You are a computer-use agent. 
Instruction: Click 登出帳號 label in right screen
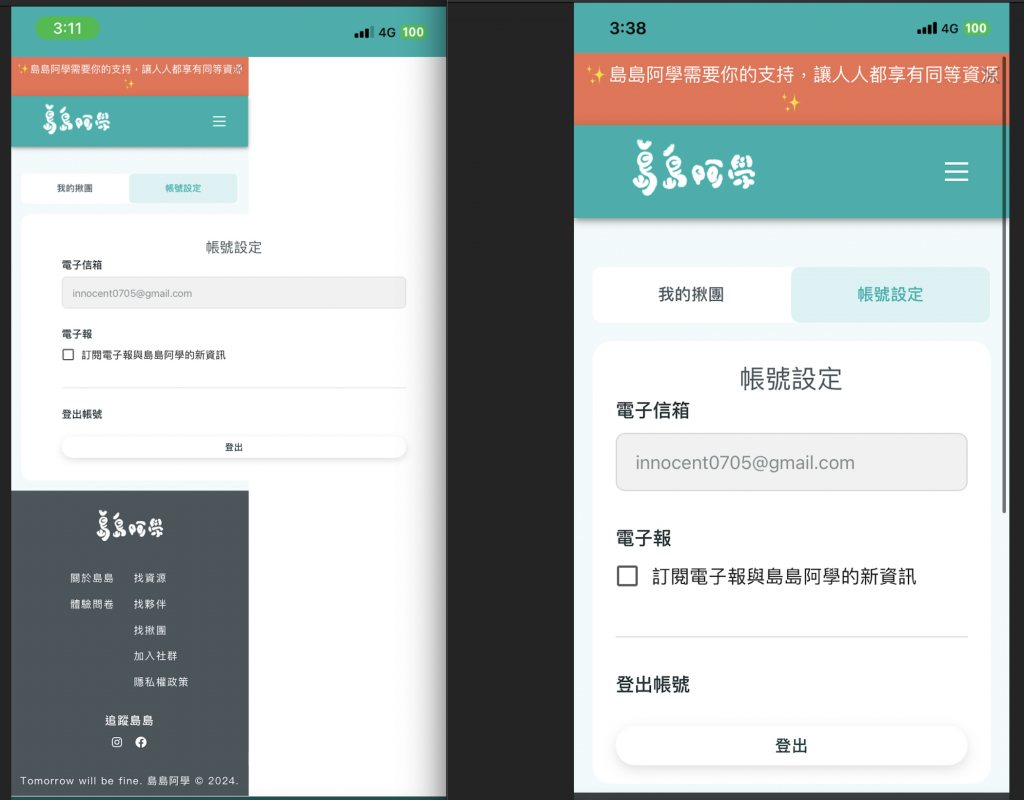652,684
